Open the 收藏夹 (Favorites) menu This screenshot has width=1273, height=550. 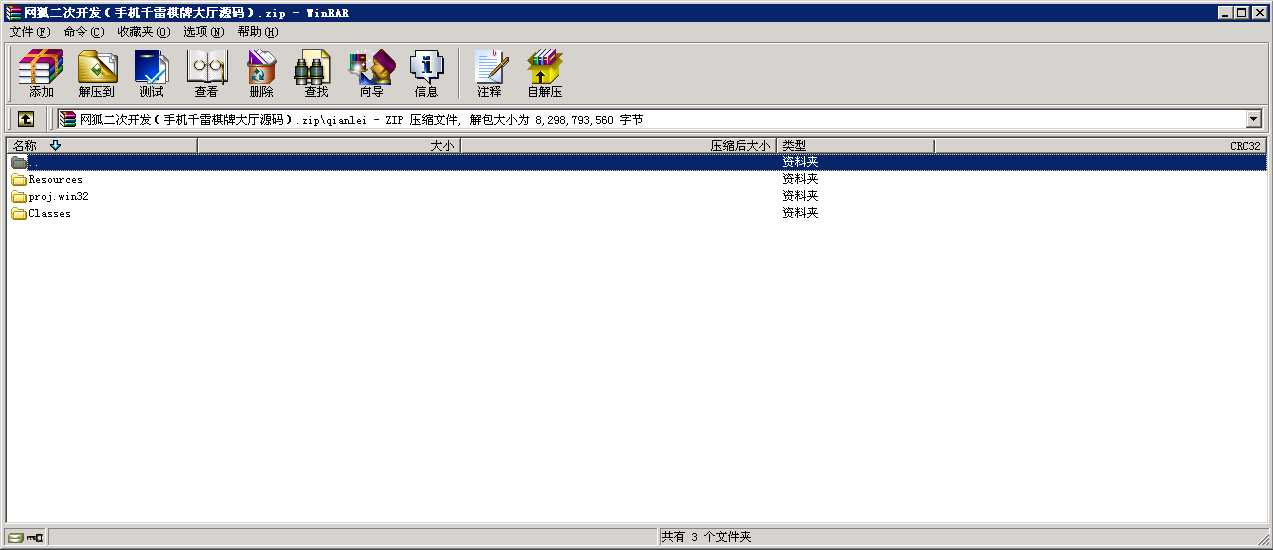(143, 32)
